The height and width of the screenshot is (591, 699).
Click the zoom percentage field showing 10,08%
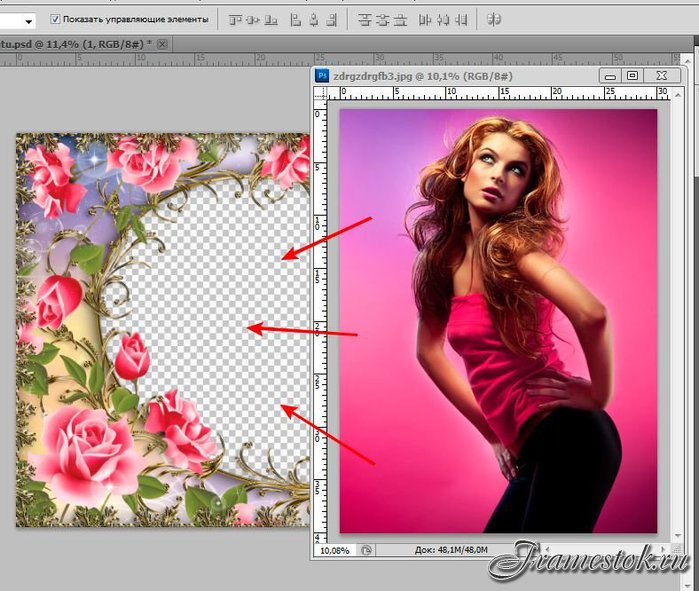[x=335, y=550]
